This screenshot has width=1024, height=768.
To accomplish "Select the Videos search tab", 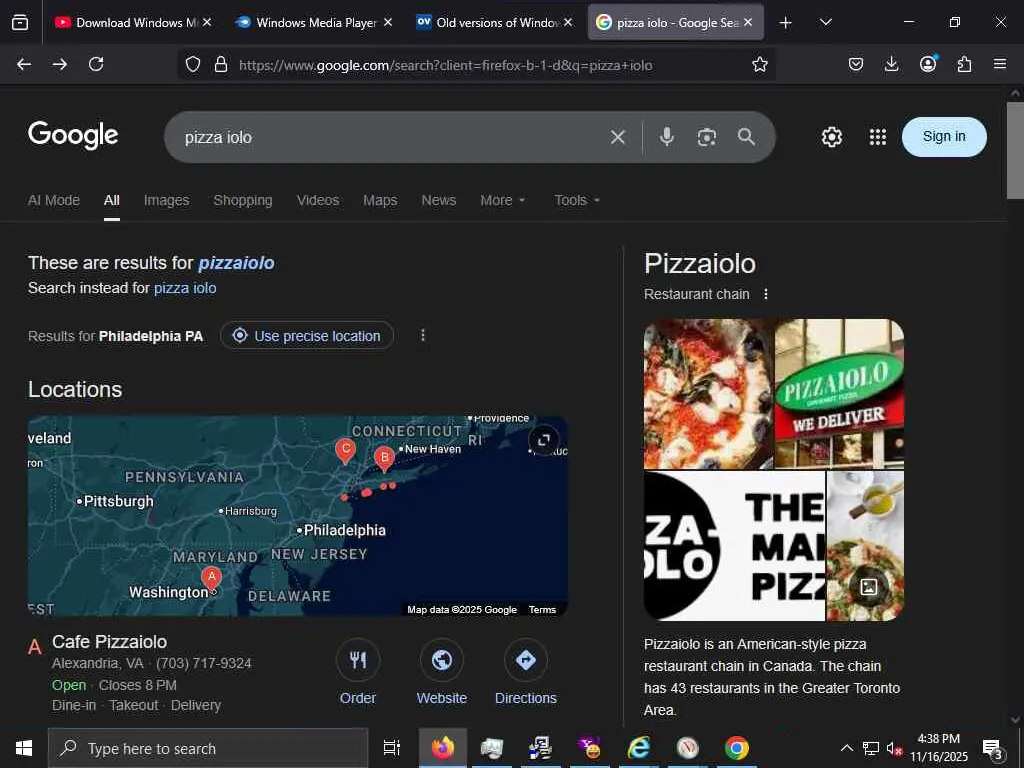I will point(318,200).
